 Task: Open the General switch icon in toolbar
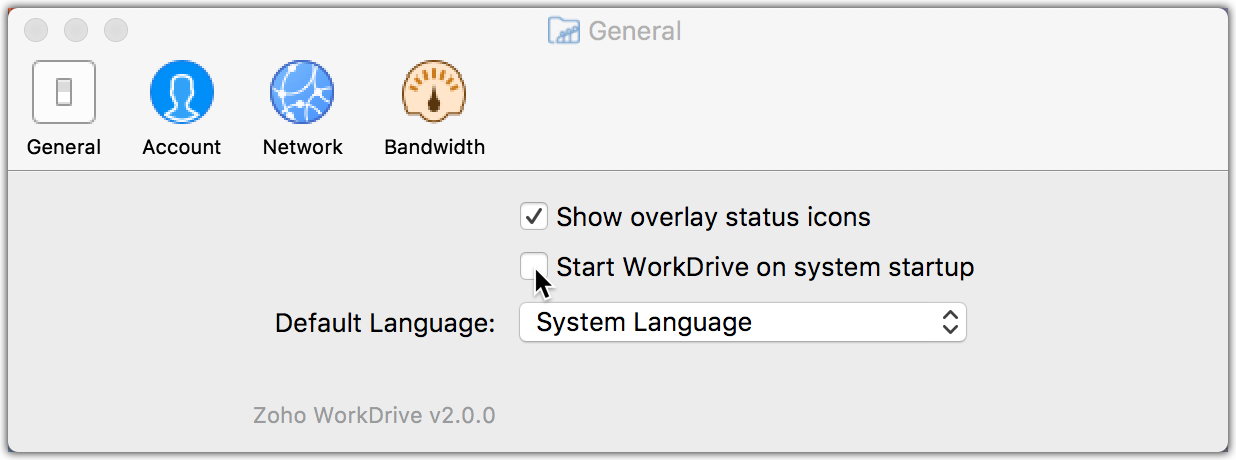tap(64, 92)
